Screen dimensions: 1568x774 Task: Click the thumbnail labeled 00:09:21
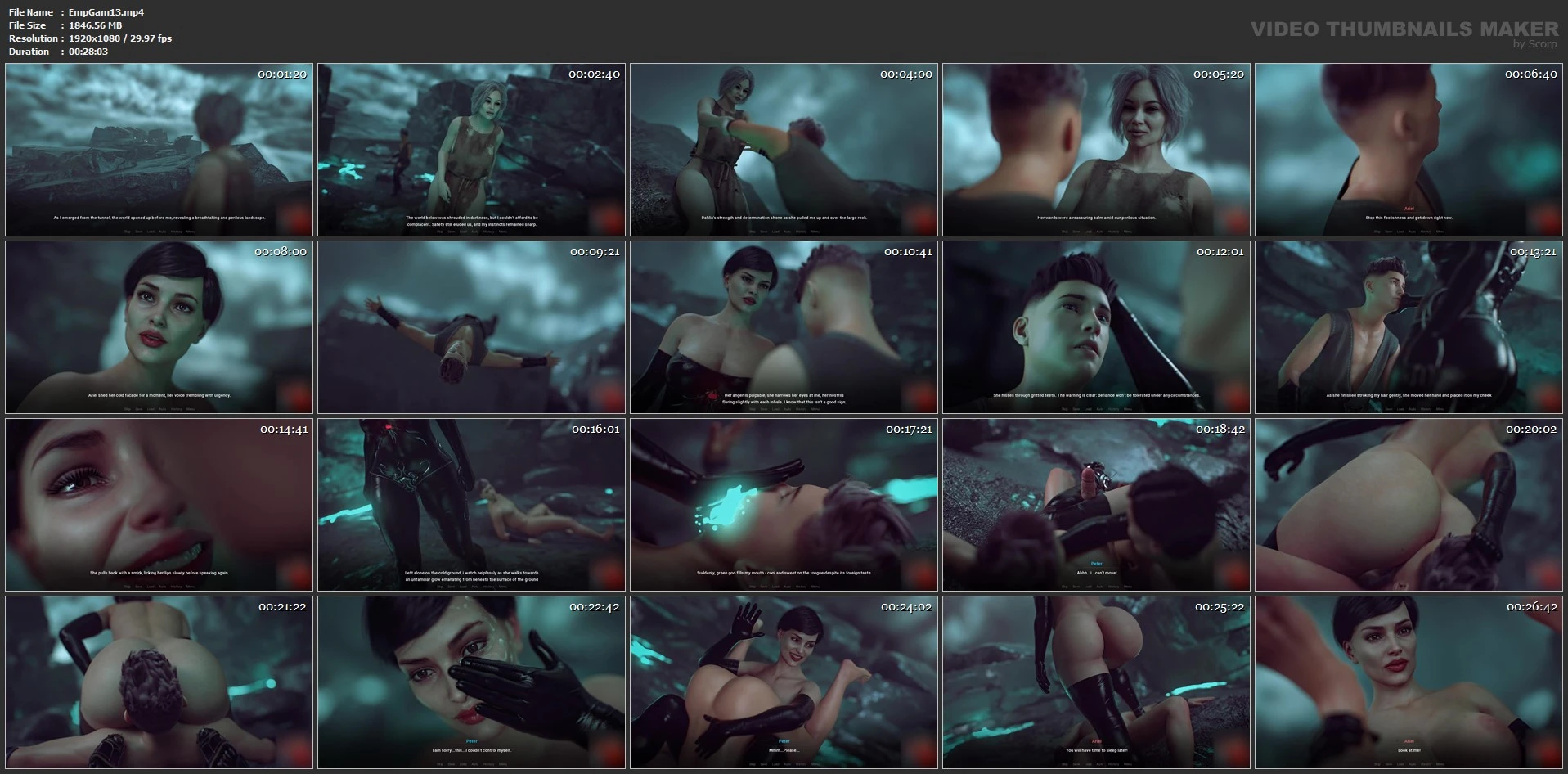tap(471, 327)
